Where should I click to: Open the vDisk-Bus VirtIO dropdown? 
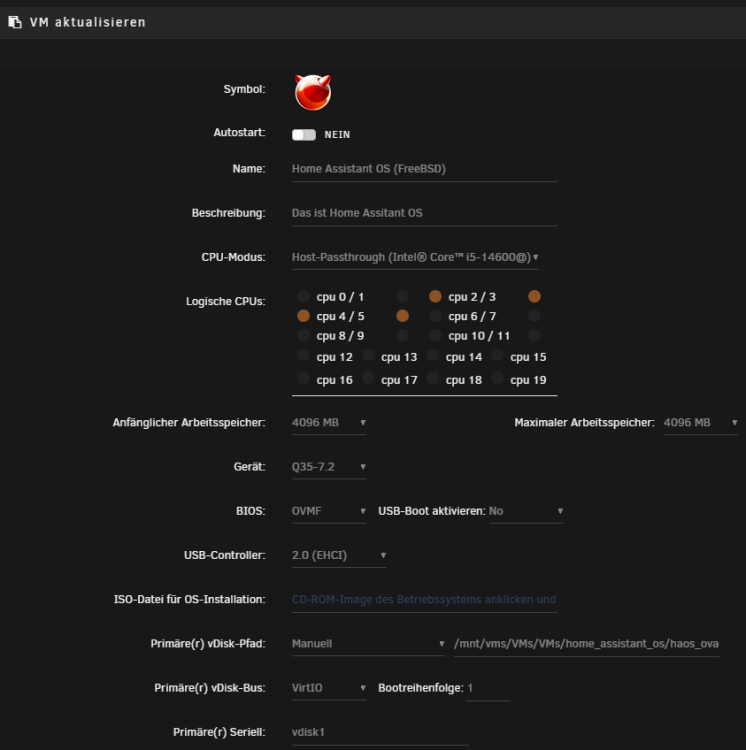tap(329, 688)
